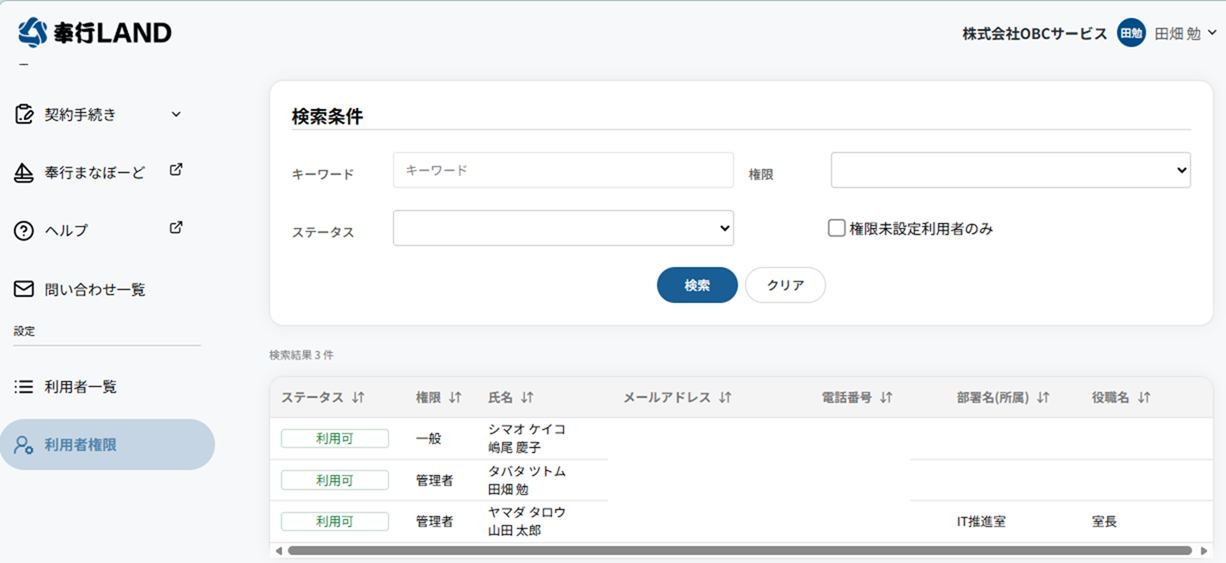Click 利用可 status badge for 山田 太郎

(335, 521)
